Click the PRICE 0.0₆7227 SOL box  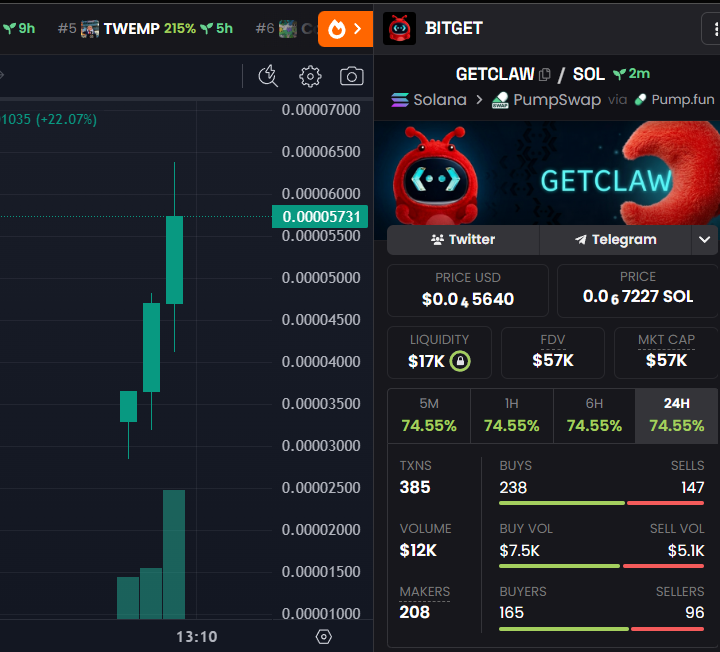pyautogui.click(x=638, y=290)
